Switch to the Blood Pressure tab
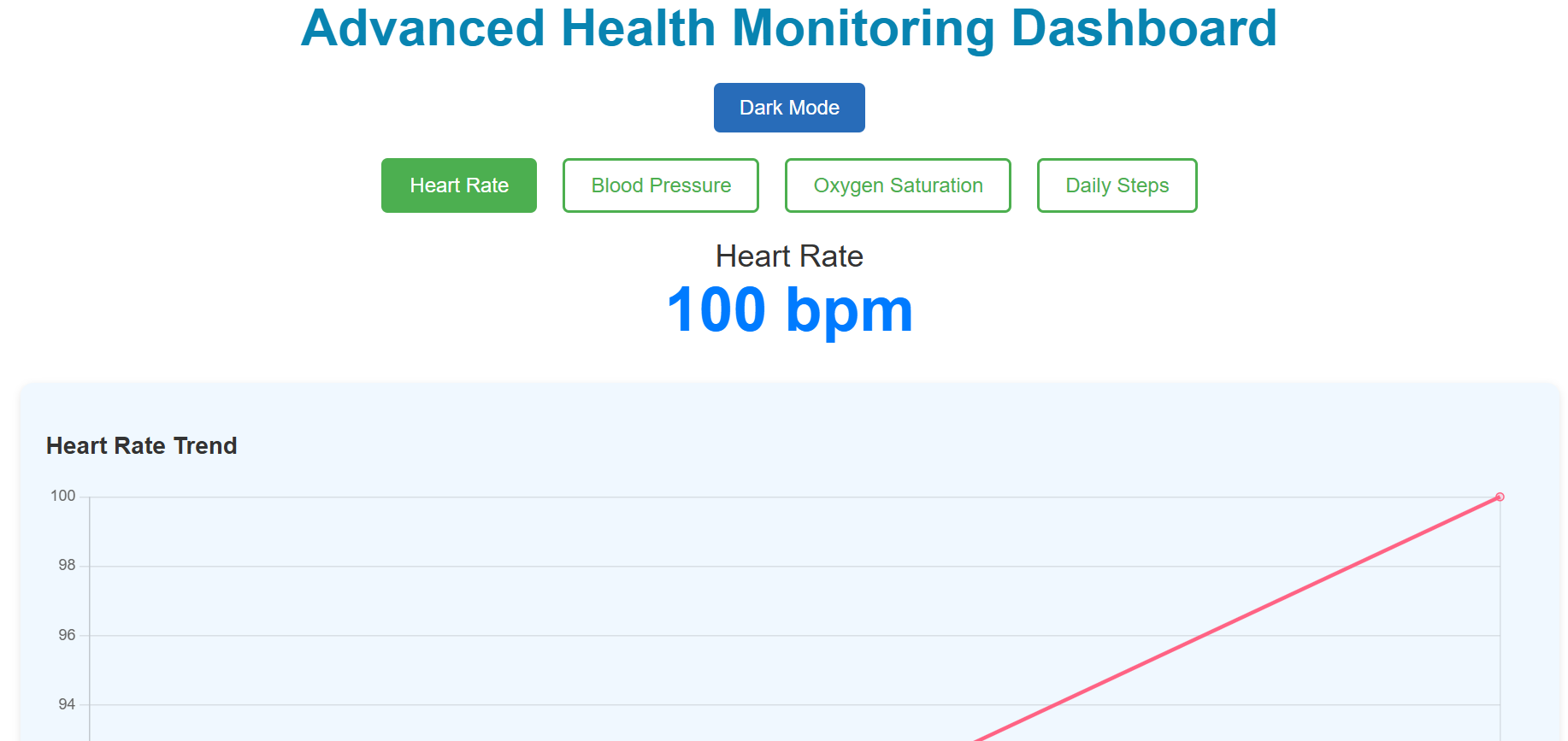Image resolution: width=1568 pixels, height=741 pixels. [x=661, y=185]
